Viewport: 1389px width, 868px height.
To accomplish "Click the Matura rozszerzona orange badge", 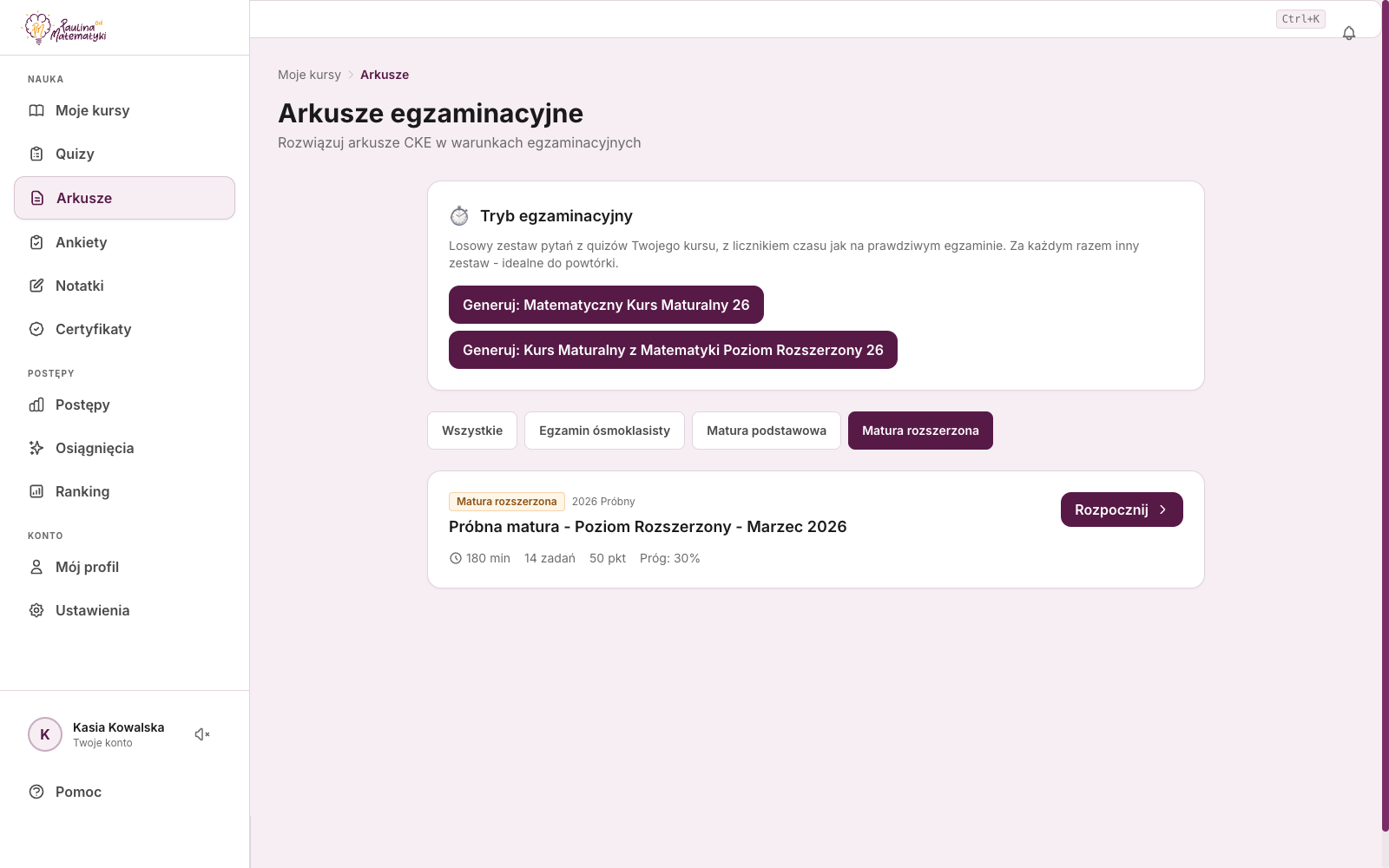I will click(x=507, y=502).
